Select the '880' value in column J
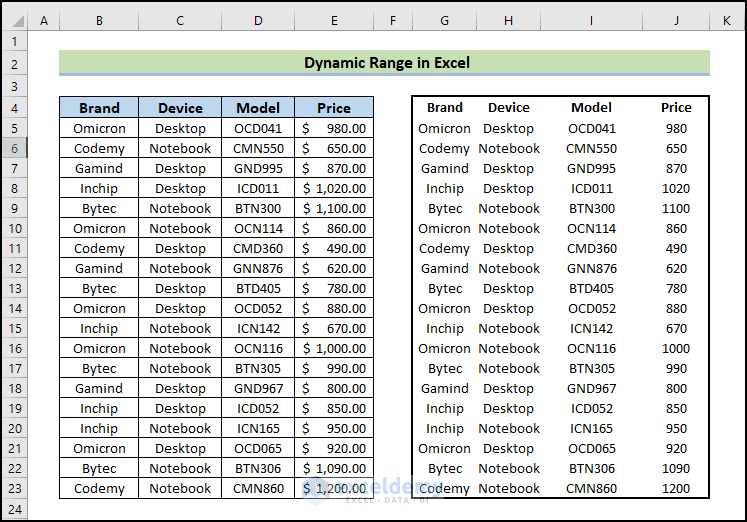Viewport: 747px width, 522px height. click(x=676, y=308)
